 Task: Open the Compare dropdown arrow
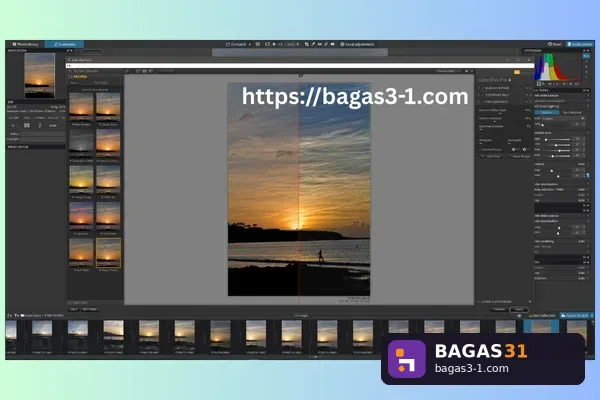coord(250,44)
